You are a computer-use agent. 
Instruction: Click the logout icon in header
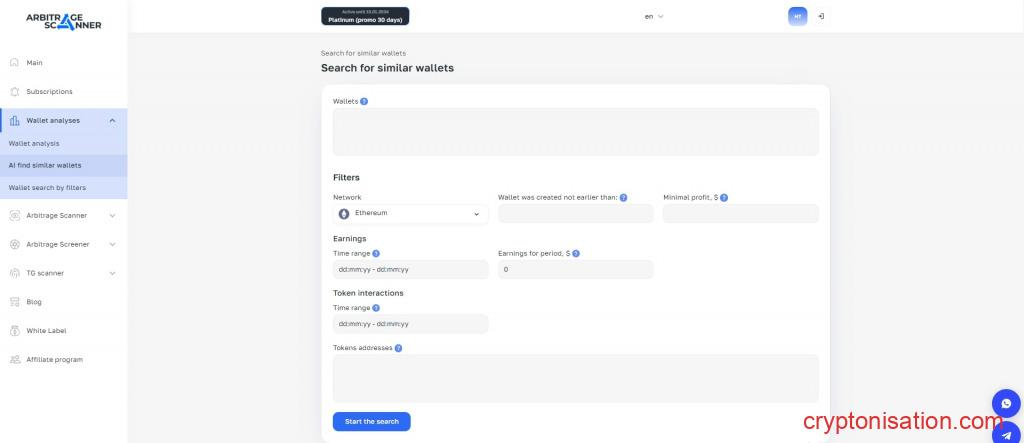click(821, 16)
